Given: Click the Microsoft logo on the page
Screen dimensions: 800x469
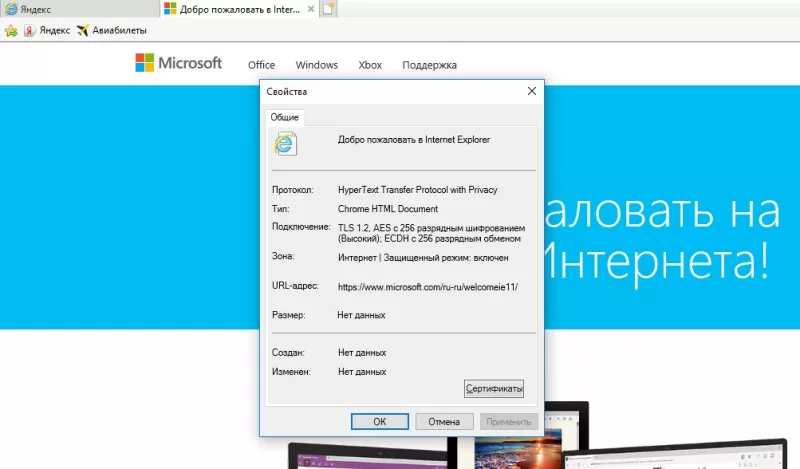Looking at the screenshot, I should point(179,63).
